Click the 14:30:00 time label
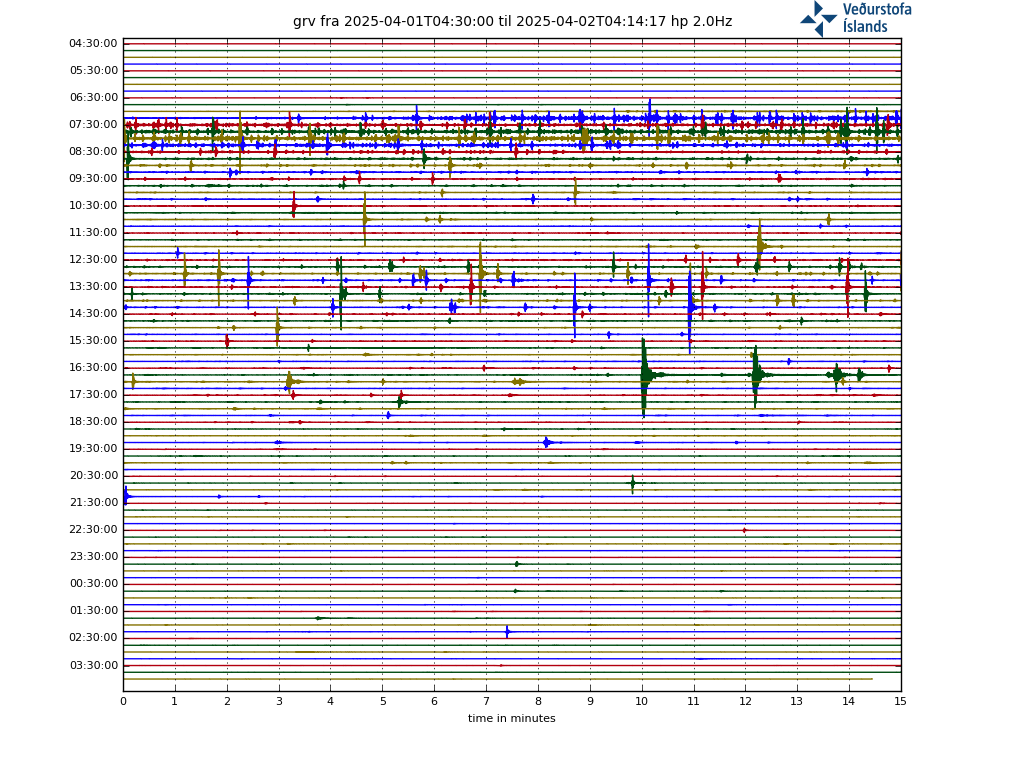 (93, 313)
